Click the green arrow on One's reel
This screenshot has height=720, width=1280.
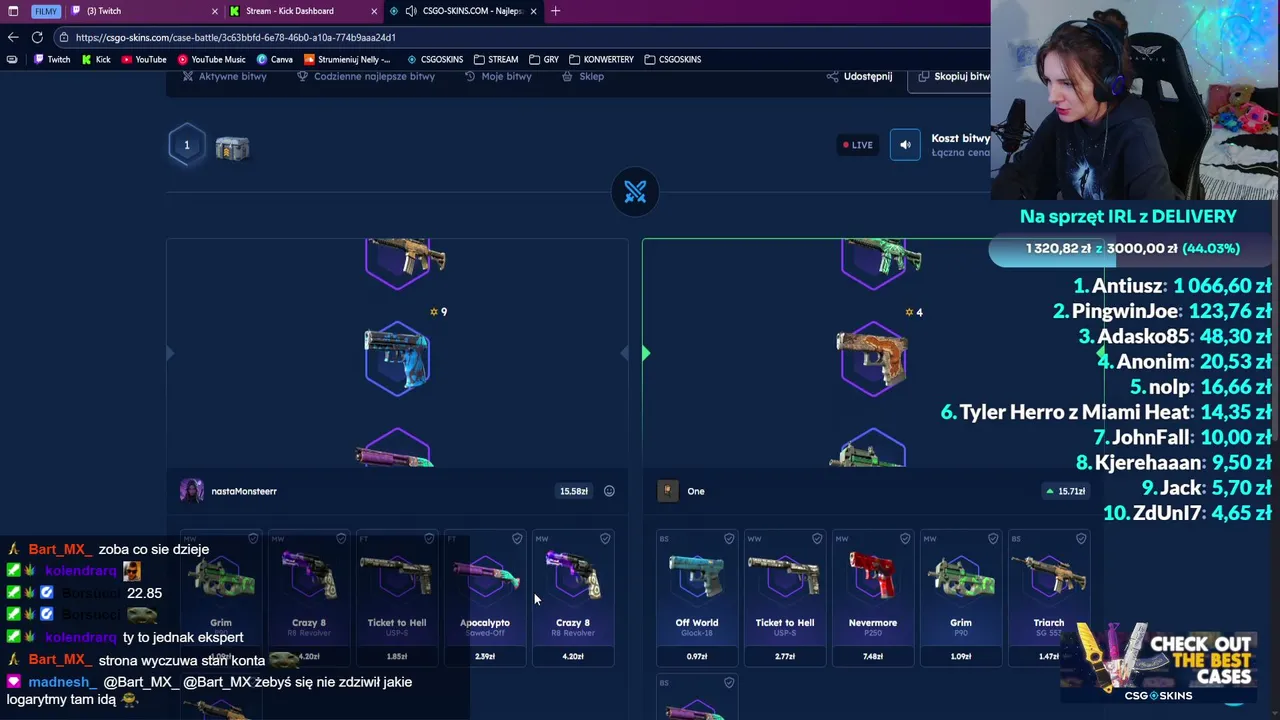coord(646,353)
